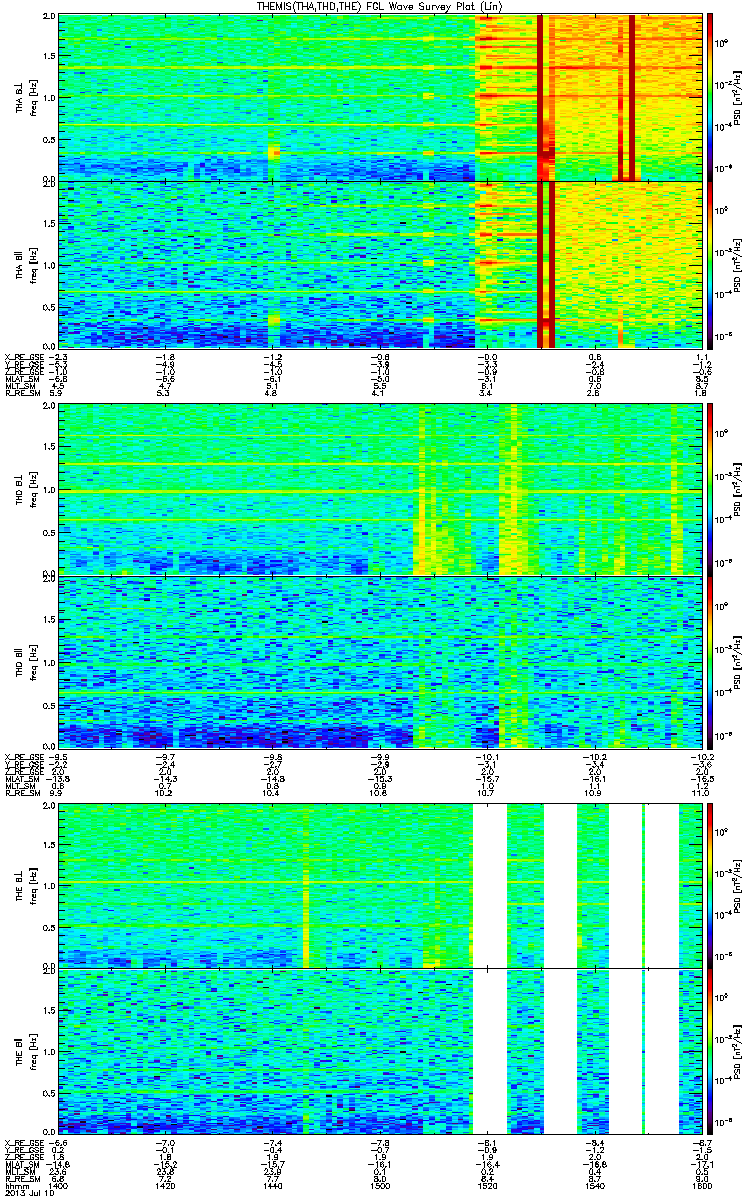Click the PSD [nT²/Hz] label beside THA B⊥ color bar
The image size is (750, 1200).
[738, 97]
